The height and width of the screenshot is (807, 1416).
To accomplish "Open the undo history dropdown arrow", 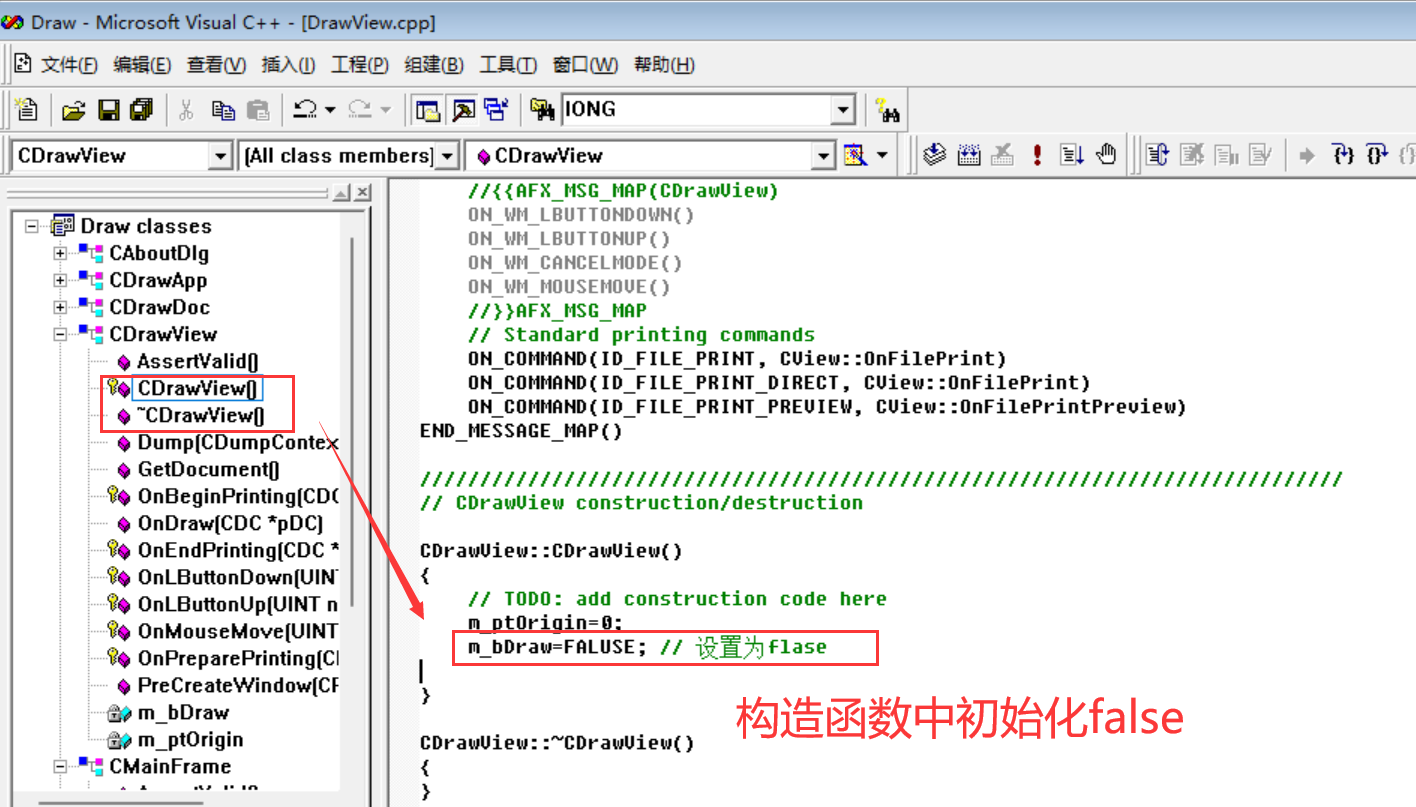I will click(x=329, y=110).
